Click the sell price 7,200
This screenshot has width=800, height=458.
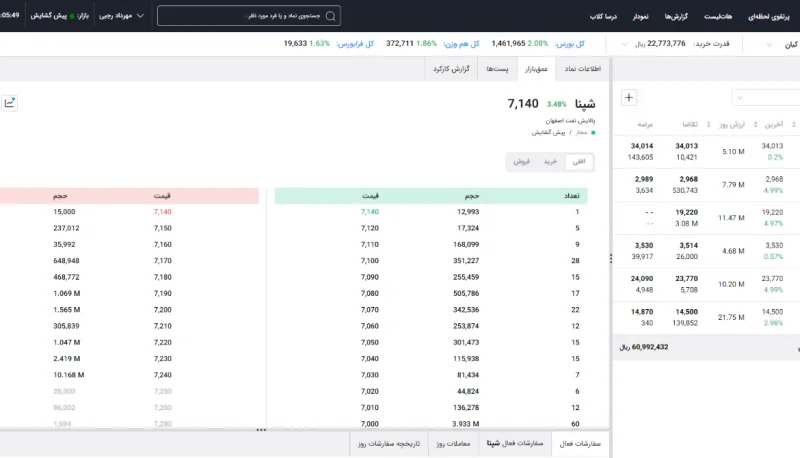coord(163,310)
